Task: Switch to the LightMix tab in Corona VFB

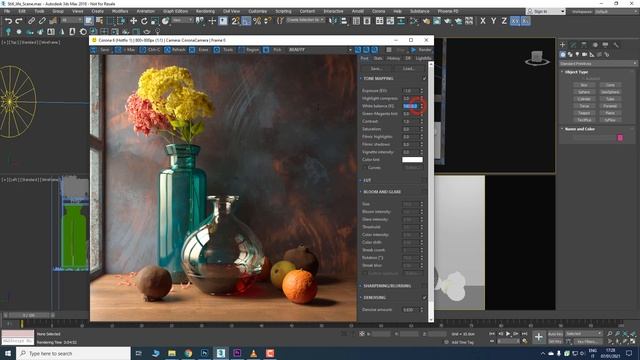Action: (422, 58)
